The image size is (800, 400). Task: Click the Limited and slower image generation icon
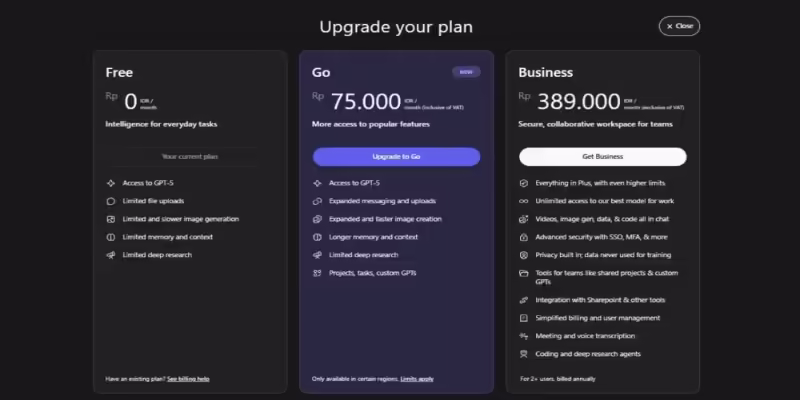coord(111,219)
